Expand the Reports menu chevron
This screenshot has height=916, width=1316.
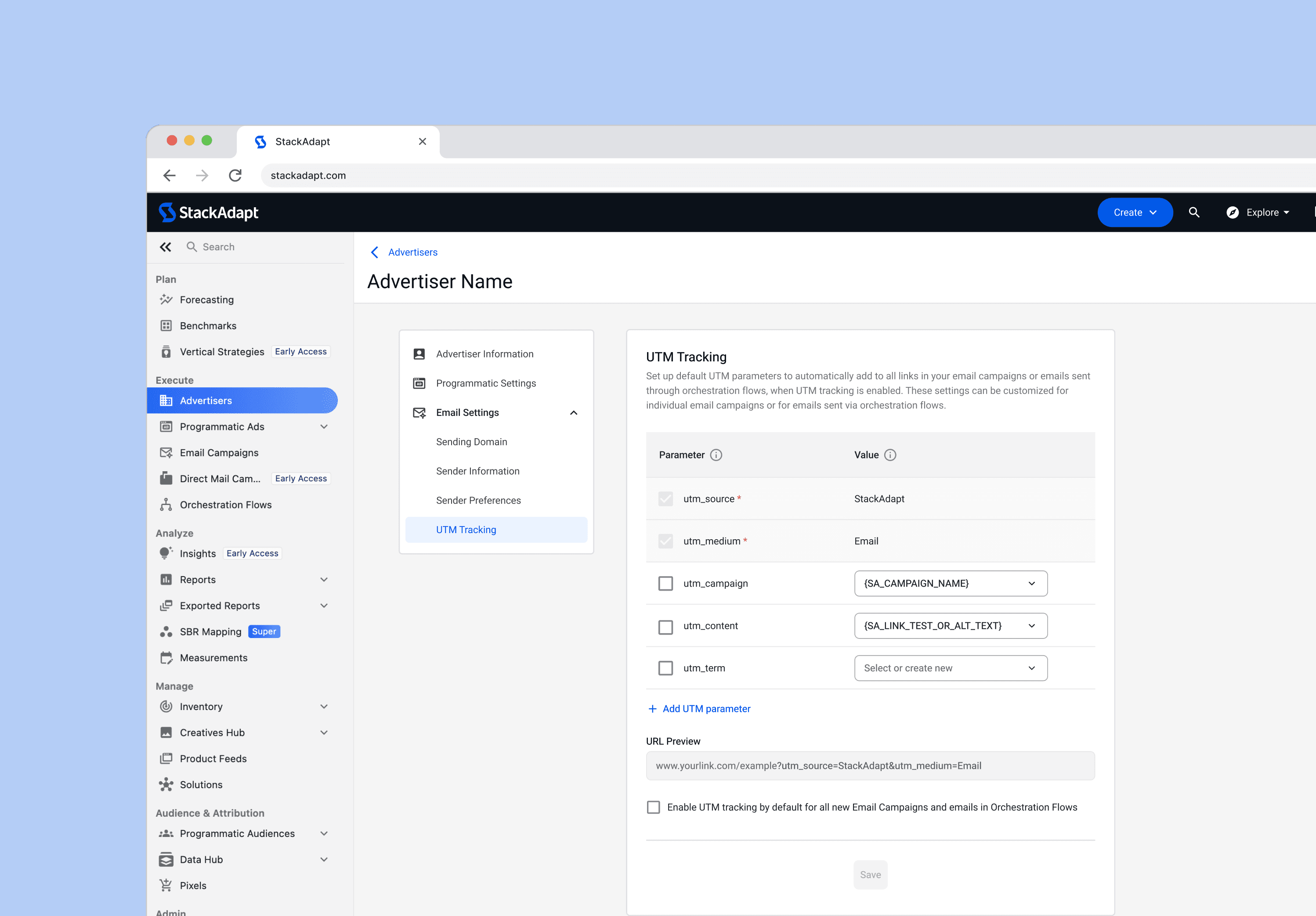tap(324, 580)
